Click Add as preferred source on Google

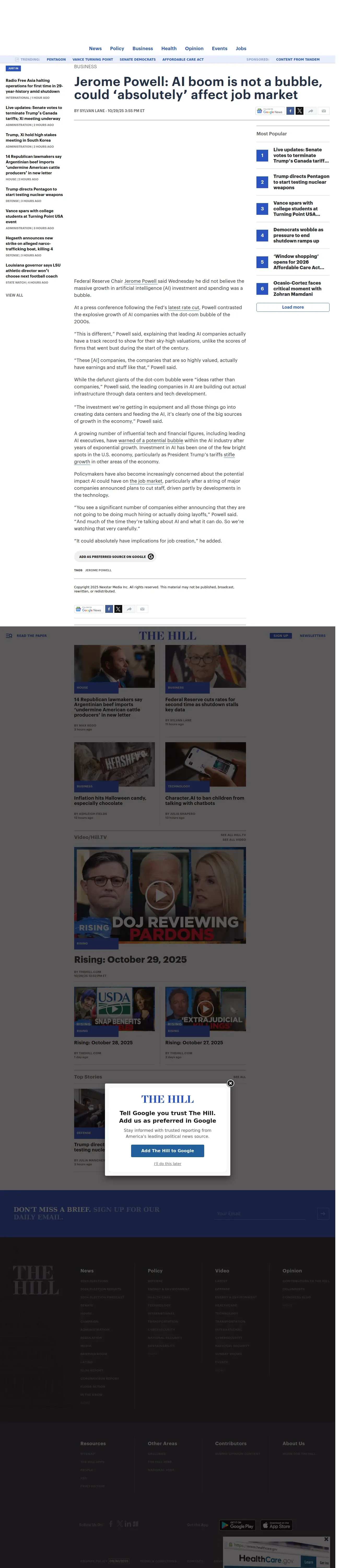(x=116, y=556)
